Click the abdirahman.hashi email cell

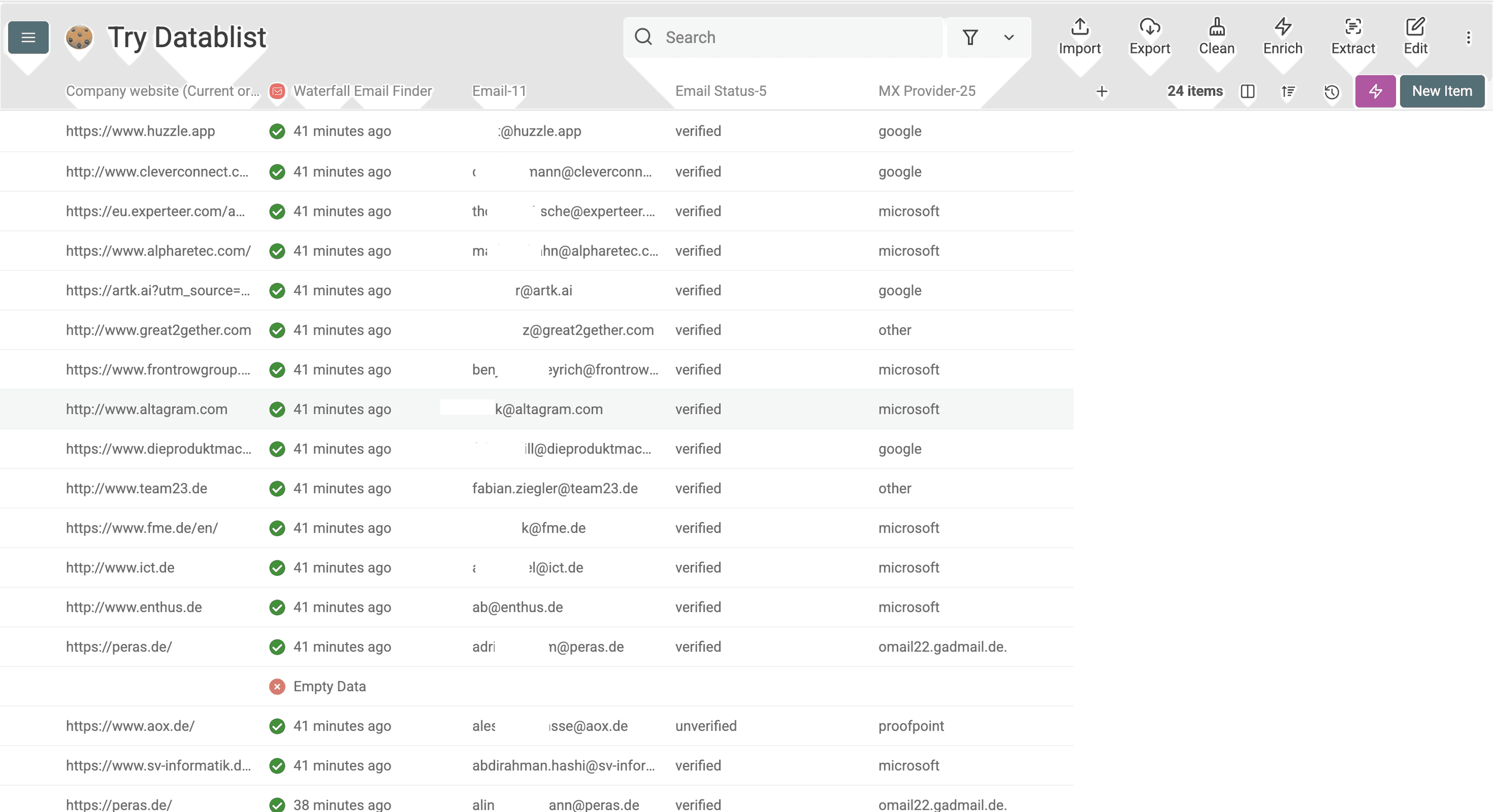[564, 765]
